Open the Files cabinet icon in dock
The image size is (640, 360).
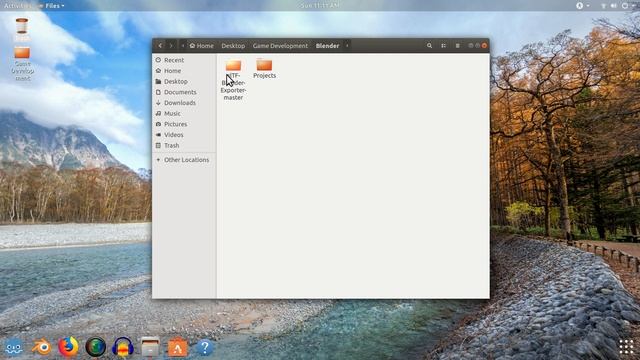pyautogui.click(x=150, y=347)
